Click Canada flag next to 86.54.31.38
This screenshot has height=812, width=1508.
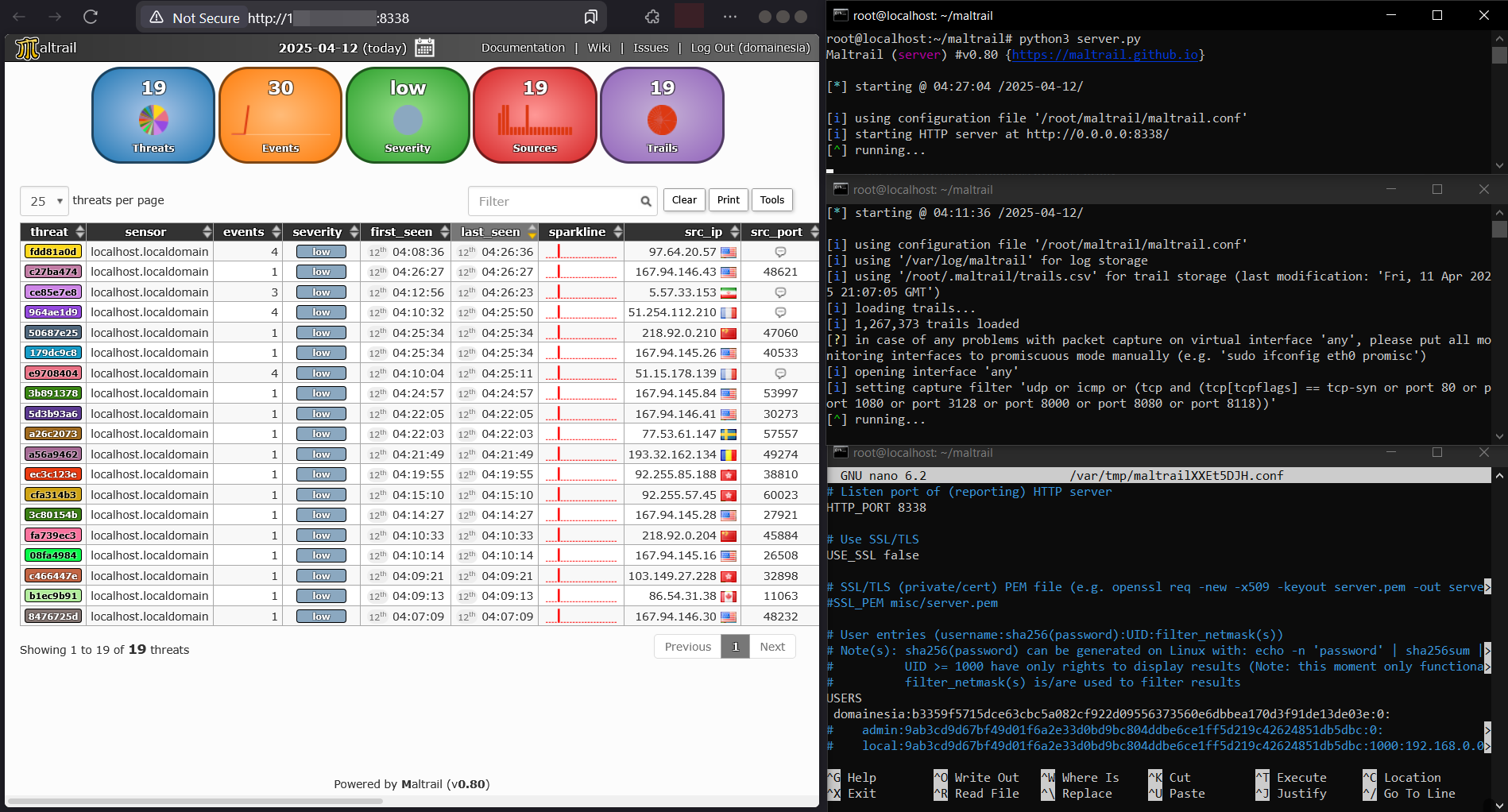pyautogui.click(x=729, y=596)
